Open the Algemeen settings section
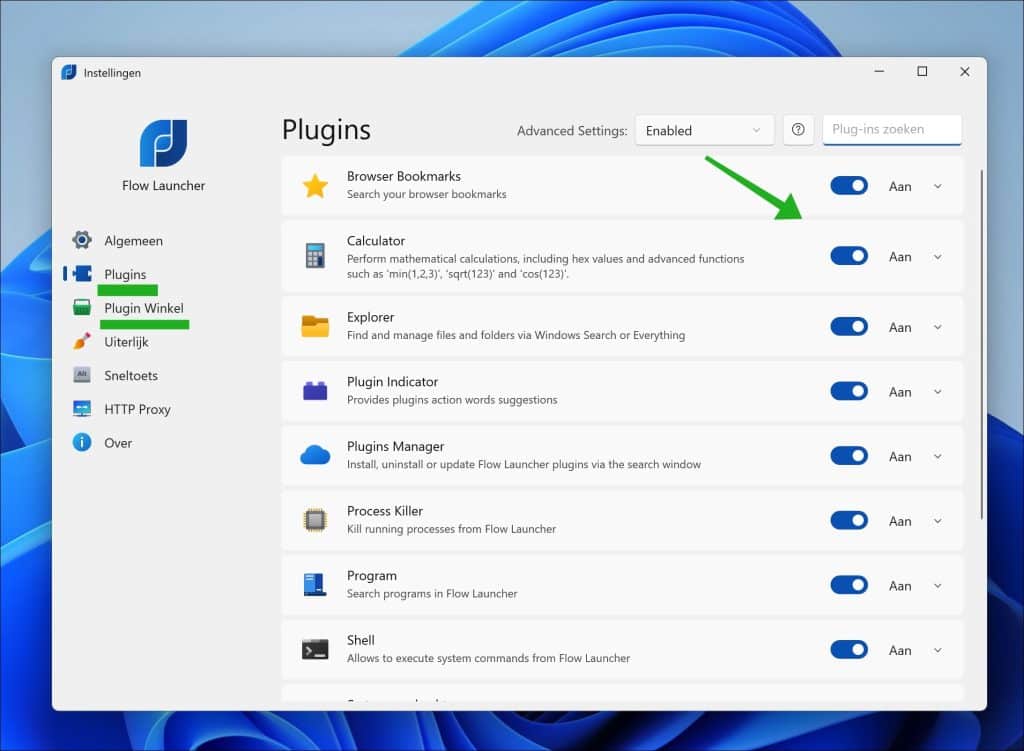1024x751 pixels. click(133, 240)
